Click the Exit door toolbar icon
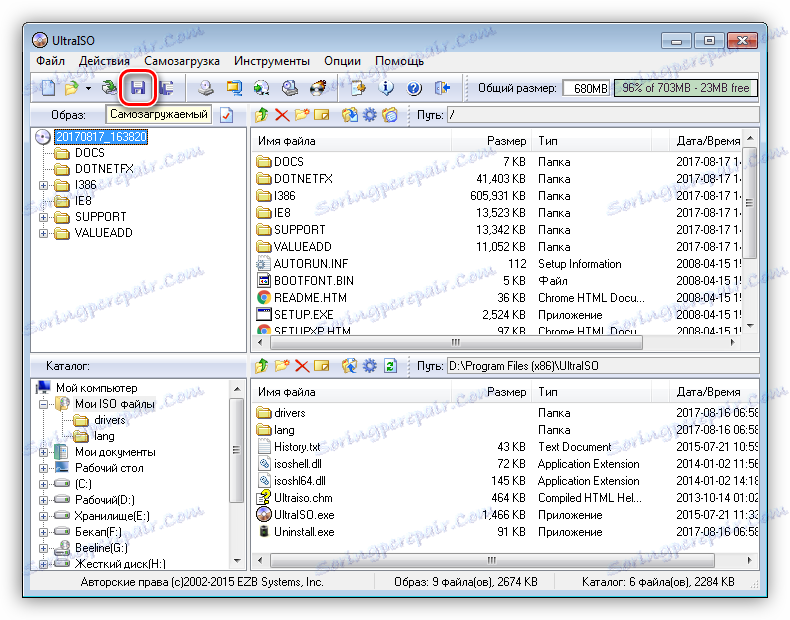This screenshot has height=620, width=790. pyautogui.click(x=442, y=88)
